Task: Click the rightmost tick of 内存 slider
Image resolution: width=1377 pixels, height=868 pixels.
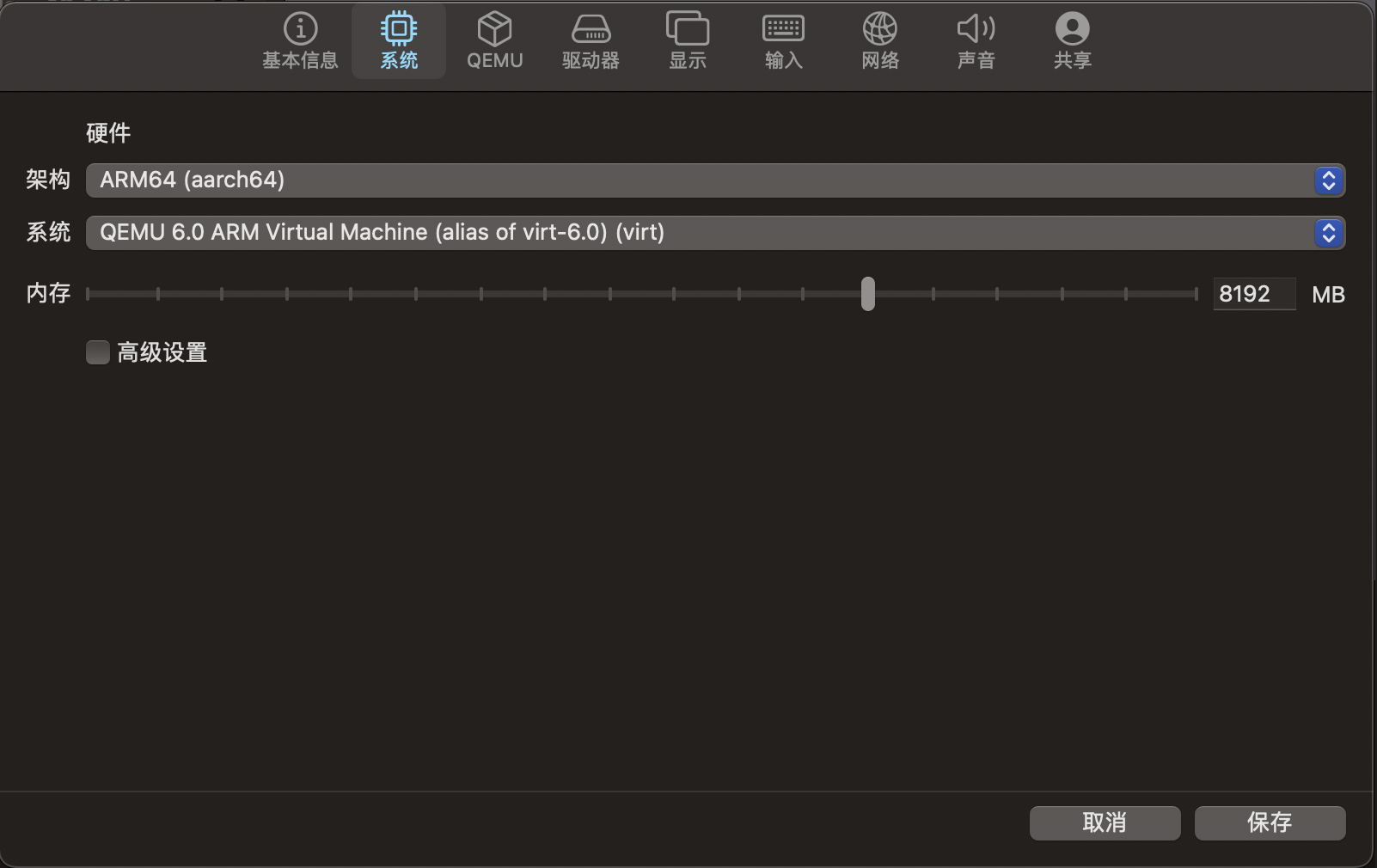Action: [1196, 294]
